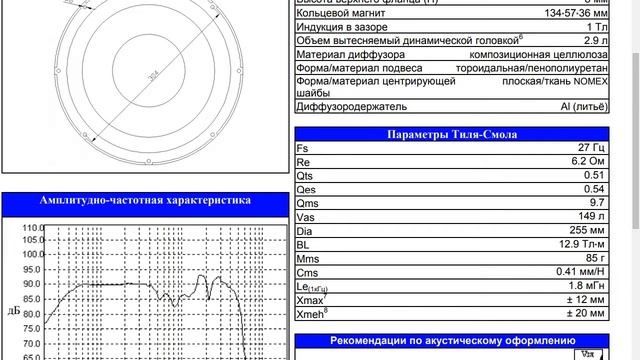Click the '110.0' dB axis label
The height and width of the screenshot is (360, 640).
coord(33,227)
